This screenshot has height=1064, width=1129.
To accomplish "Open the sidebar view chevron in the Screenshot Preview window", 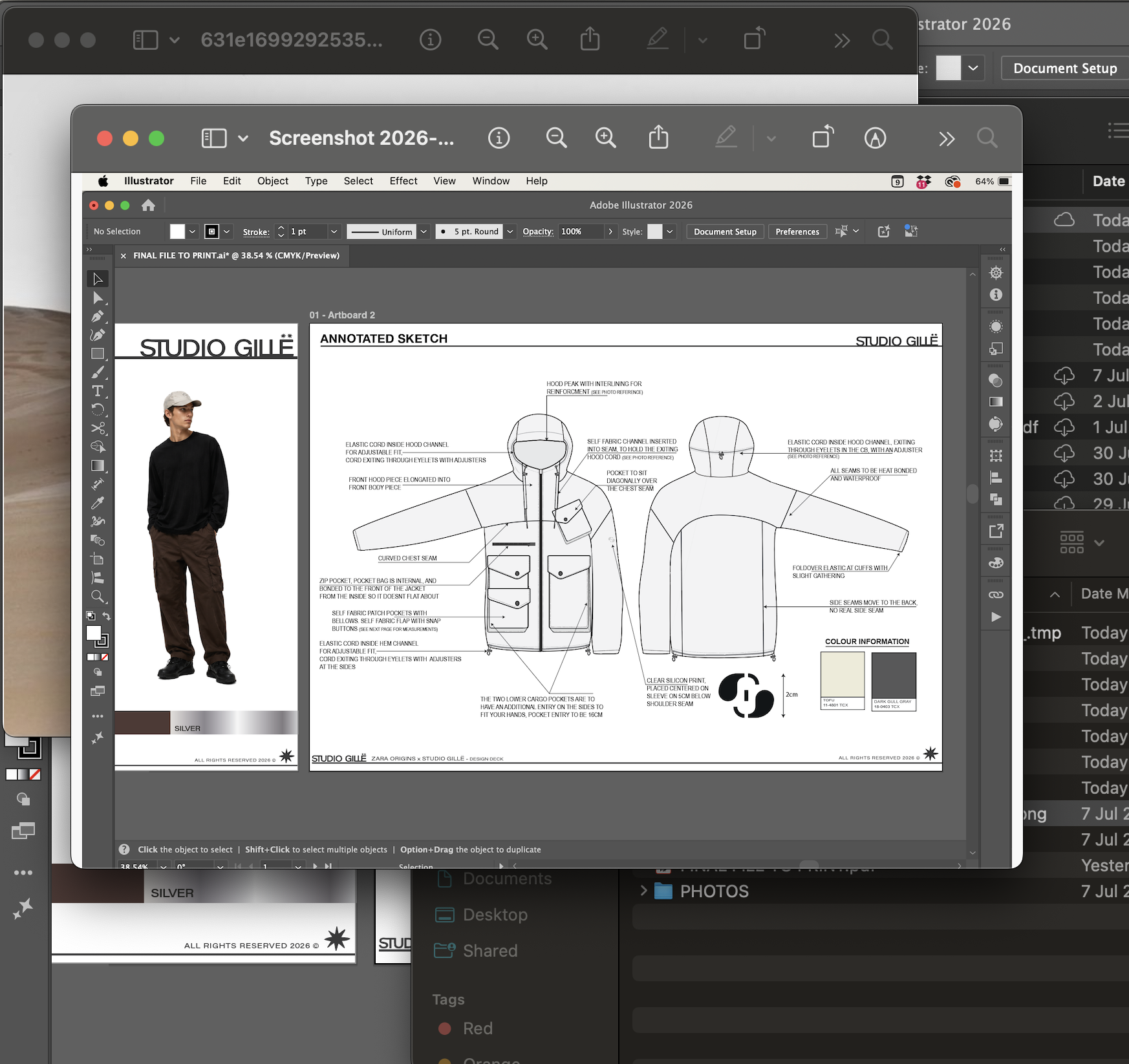I will 243,138.
